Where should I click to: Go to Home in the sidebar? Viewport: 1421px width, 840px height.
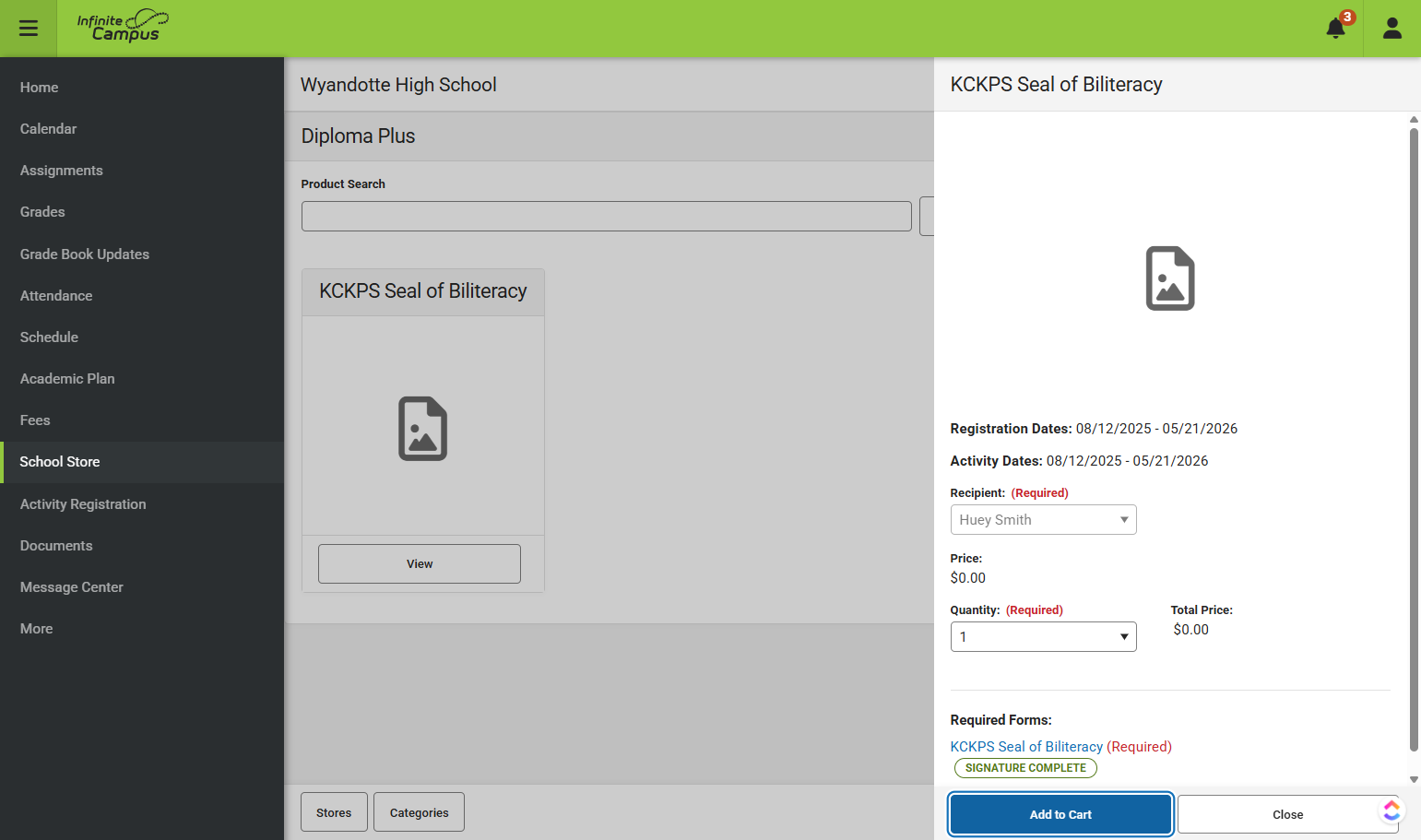142,88
